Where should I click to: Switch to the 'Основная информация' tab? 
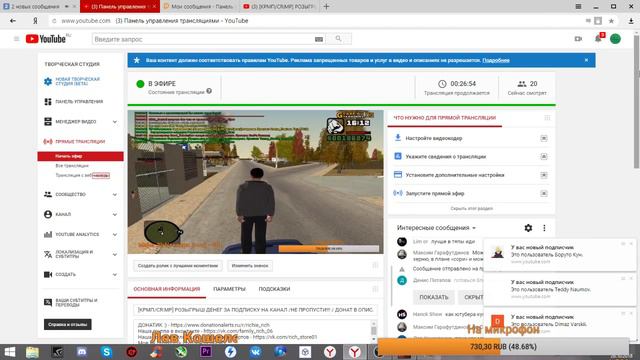coord(167,289)
